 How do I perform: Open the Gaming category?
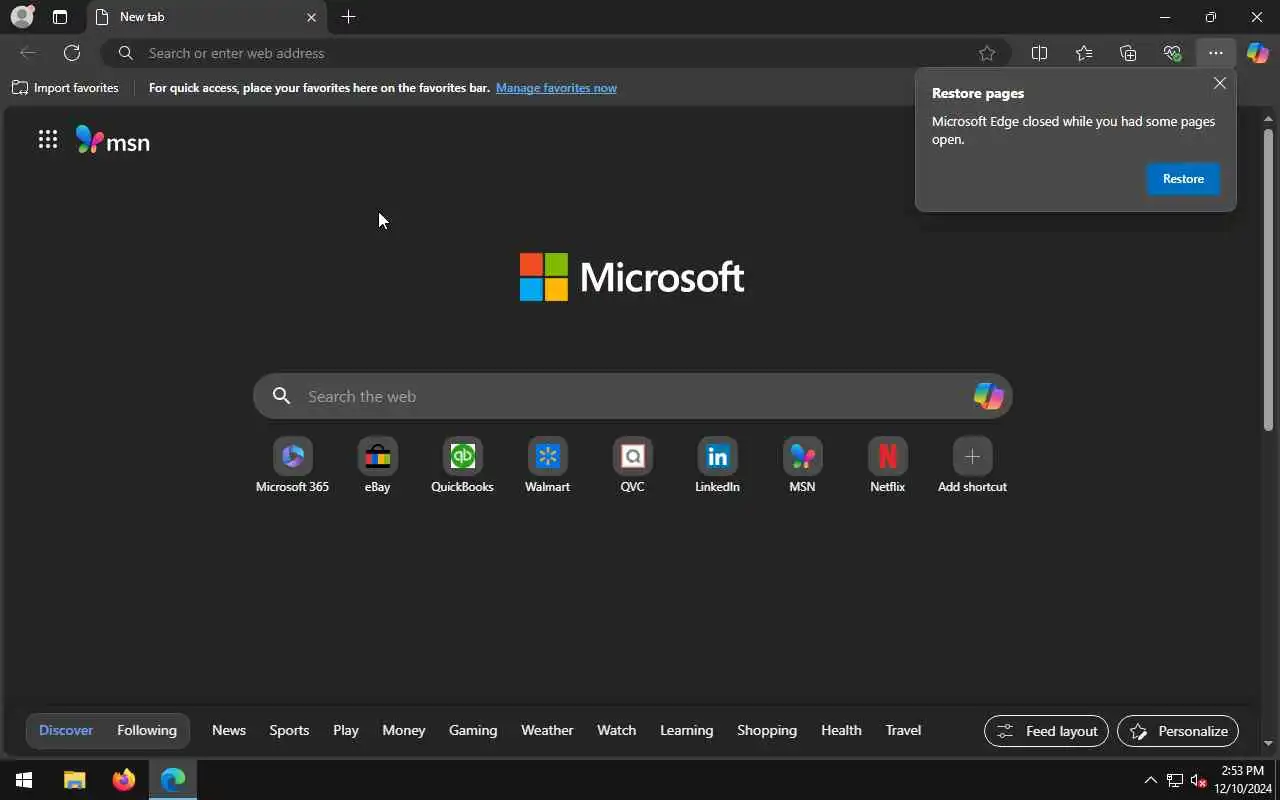(473, 730)
